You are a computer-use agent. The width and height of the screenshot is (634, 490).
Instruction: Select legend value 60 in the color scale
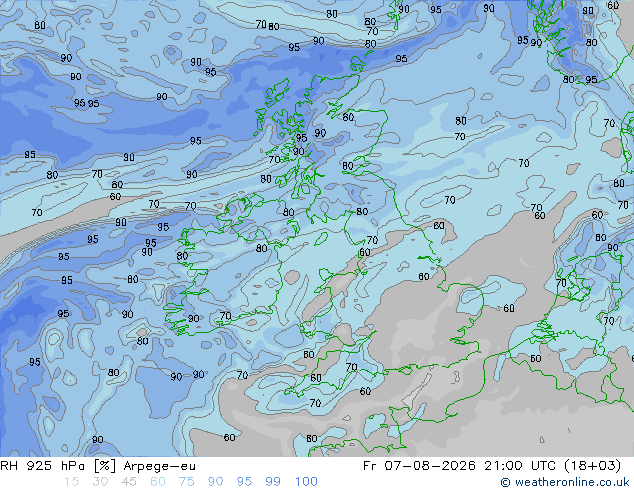click(x=158, y=482)
